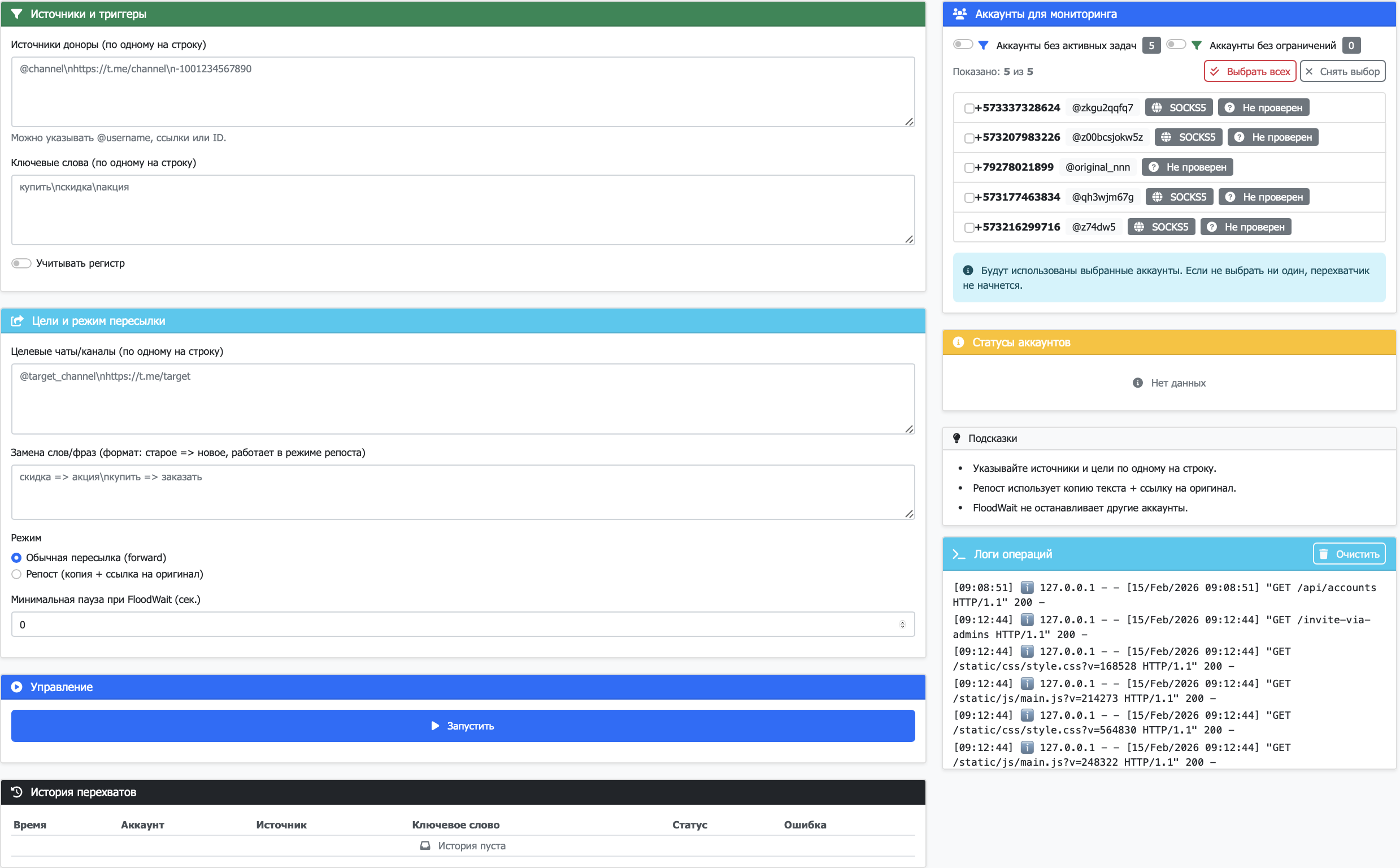The width and height of the screenshot is (1400, 868).
Task: Toggle the Аккаунты без активных задач filter switch
Action: click(x=962, y=45)
